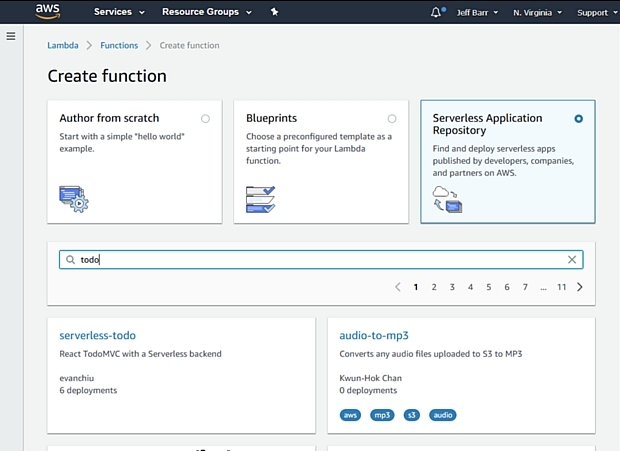Screen dimensions: 620x451
Task: Click the pin shortcuts icon
Action: pos(275,12)
